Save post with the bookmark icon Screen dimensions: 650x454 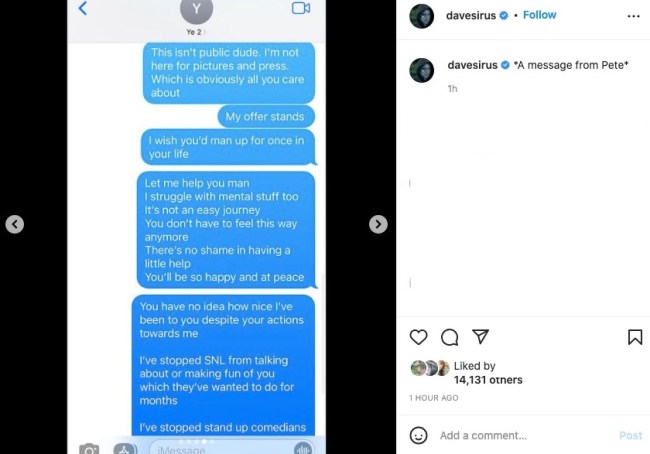(635, 337)
